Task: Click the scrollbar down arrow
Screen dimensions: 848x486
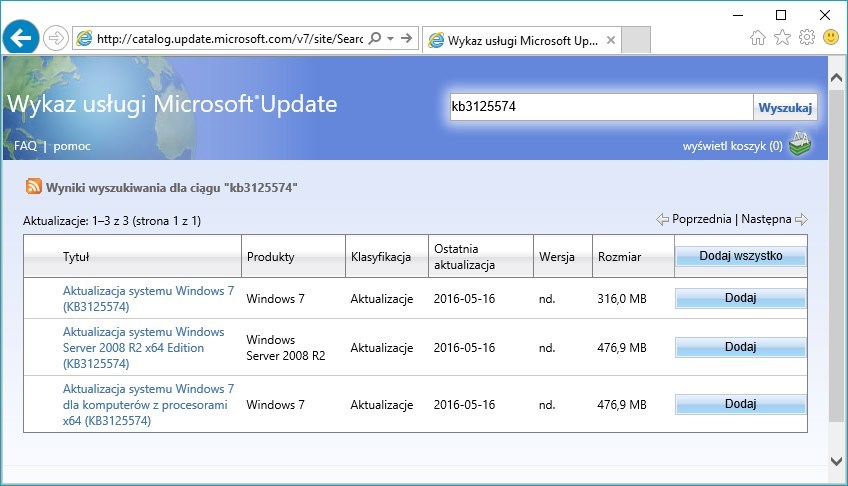Action: 836,461
